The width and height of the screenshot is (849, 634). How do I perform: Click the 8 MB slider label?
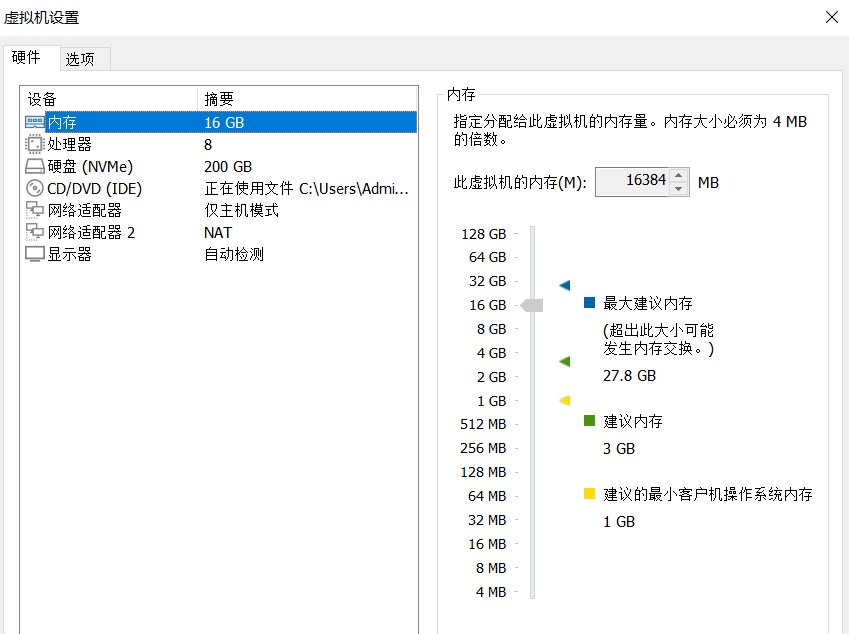coord(491,568)
